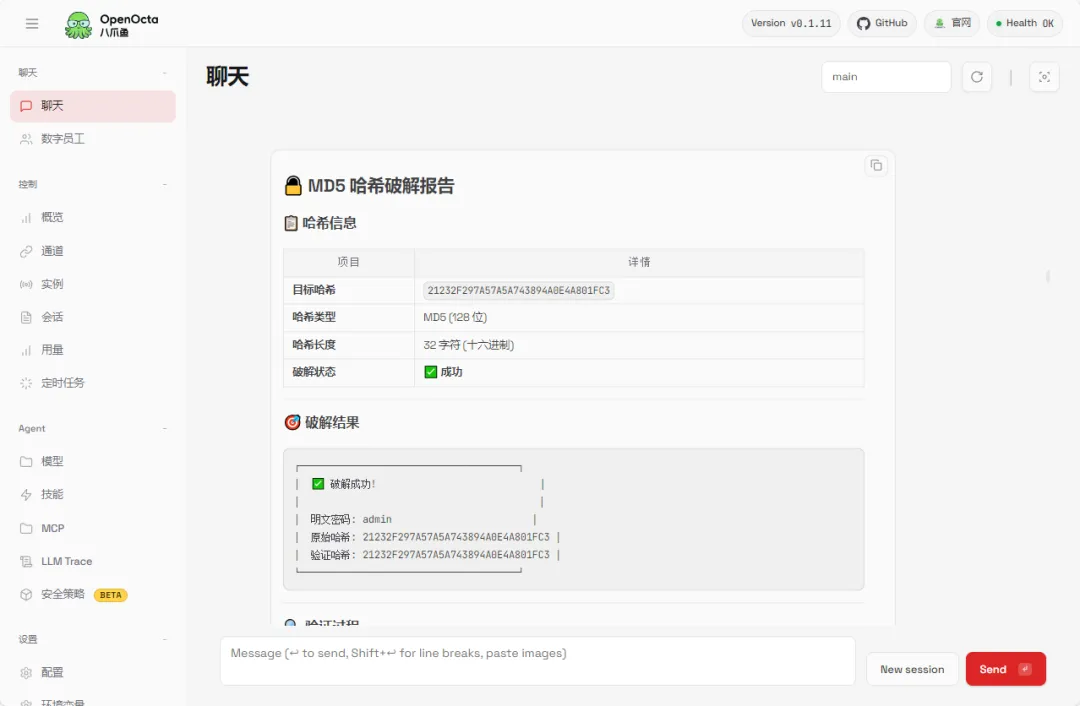The image size is (1080, 706).
Task: Copy the MD5 report message
Action: [876, 165]
